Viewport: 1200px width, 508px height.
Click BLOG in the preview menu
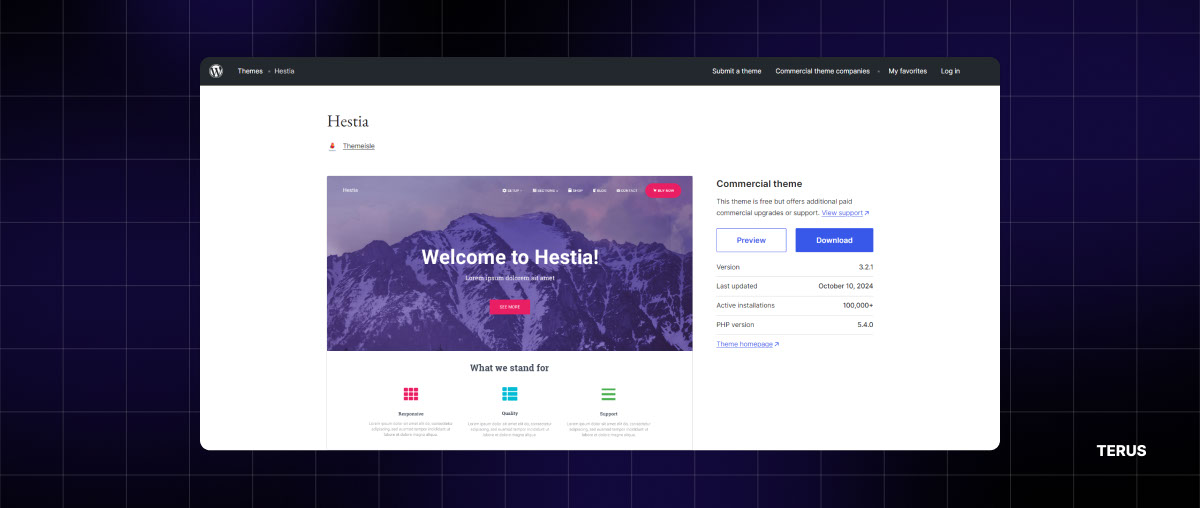click(x=600, y=190)
